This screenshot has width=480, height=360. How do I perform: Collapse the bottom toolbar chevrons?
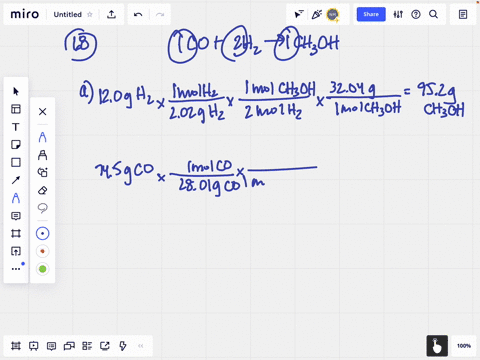point(141,346)
